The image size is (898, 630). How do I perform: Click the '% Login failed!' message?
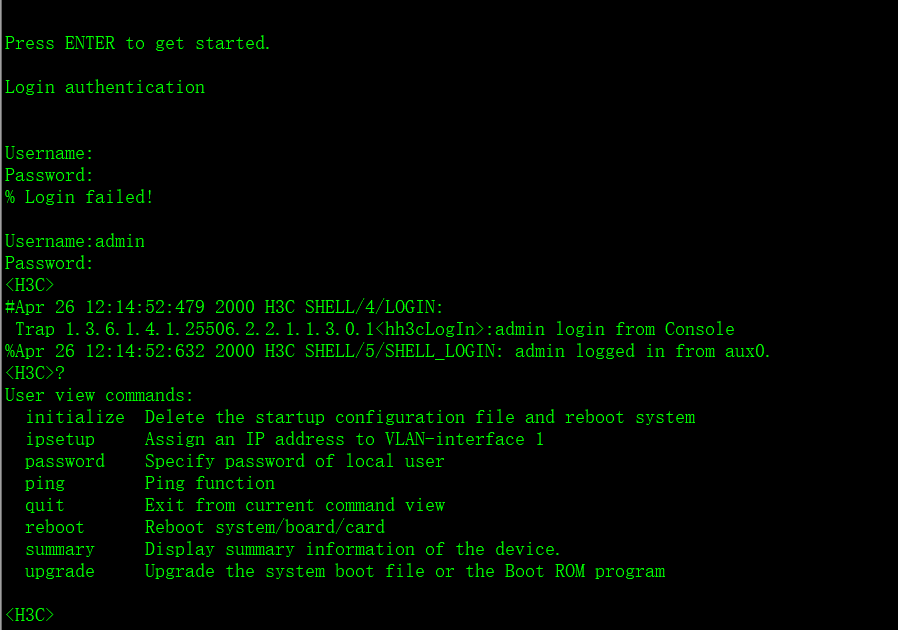(x=80, y=197)
